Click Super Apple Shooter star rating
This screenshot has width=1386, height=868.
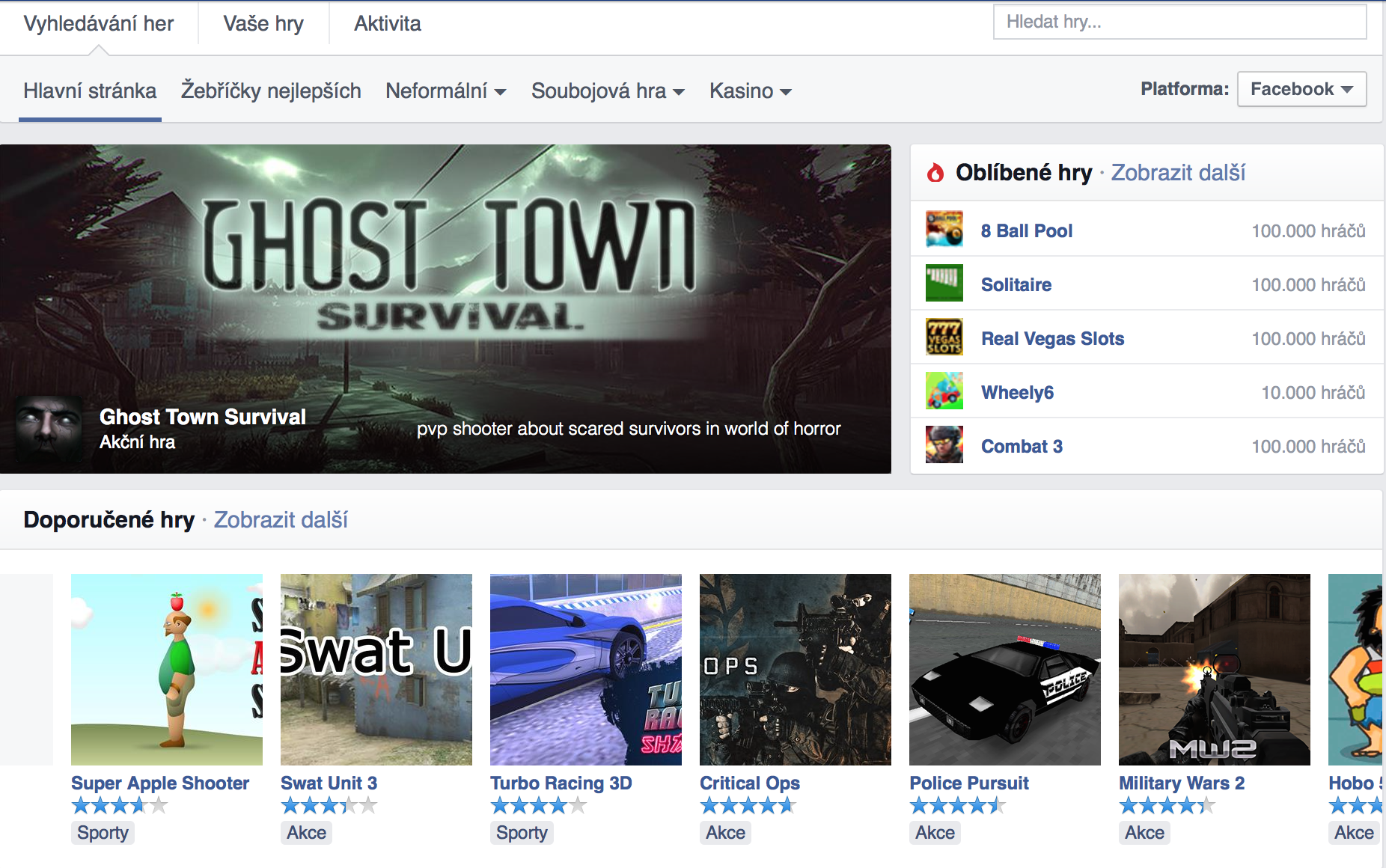[120, 806]
